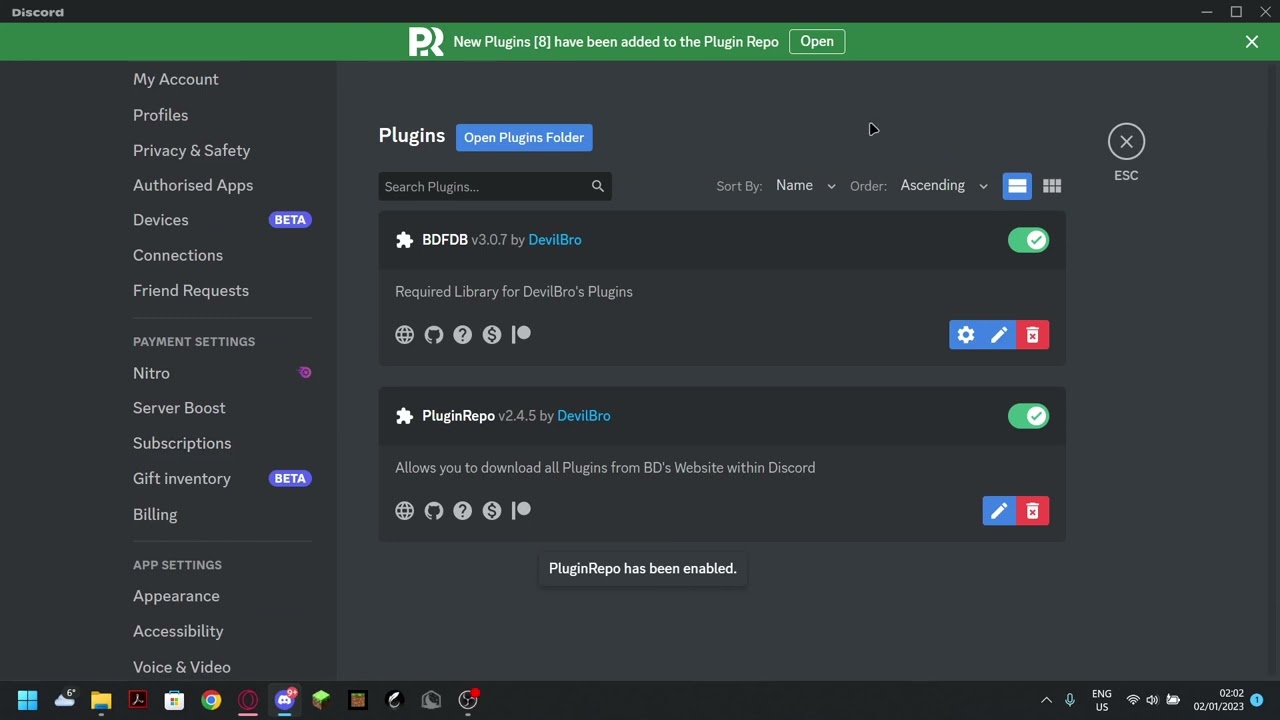
Task: Disable the BDFDB plugin toggle
Action: 1028,240
